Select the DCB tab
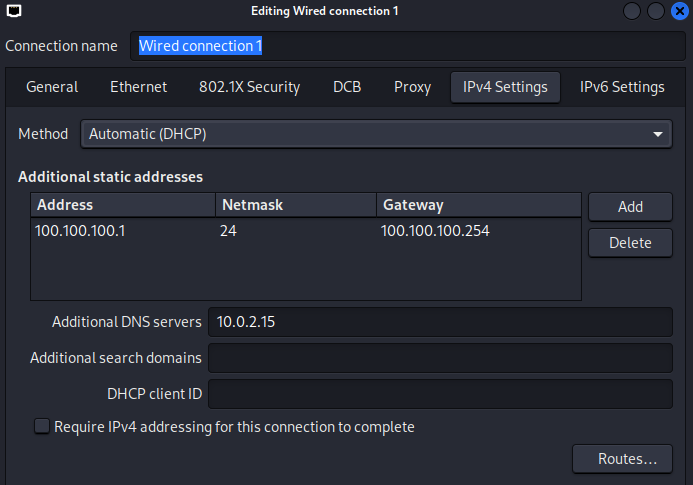The height and width of the screenshot is (485, 693). (347, 87)
